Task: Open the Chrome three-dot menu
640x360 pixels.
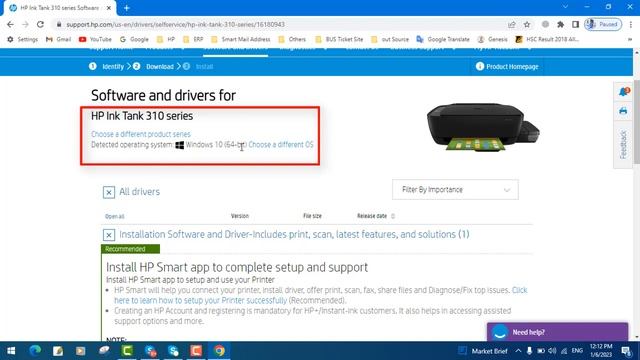Action: [x=631, y=24]
